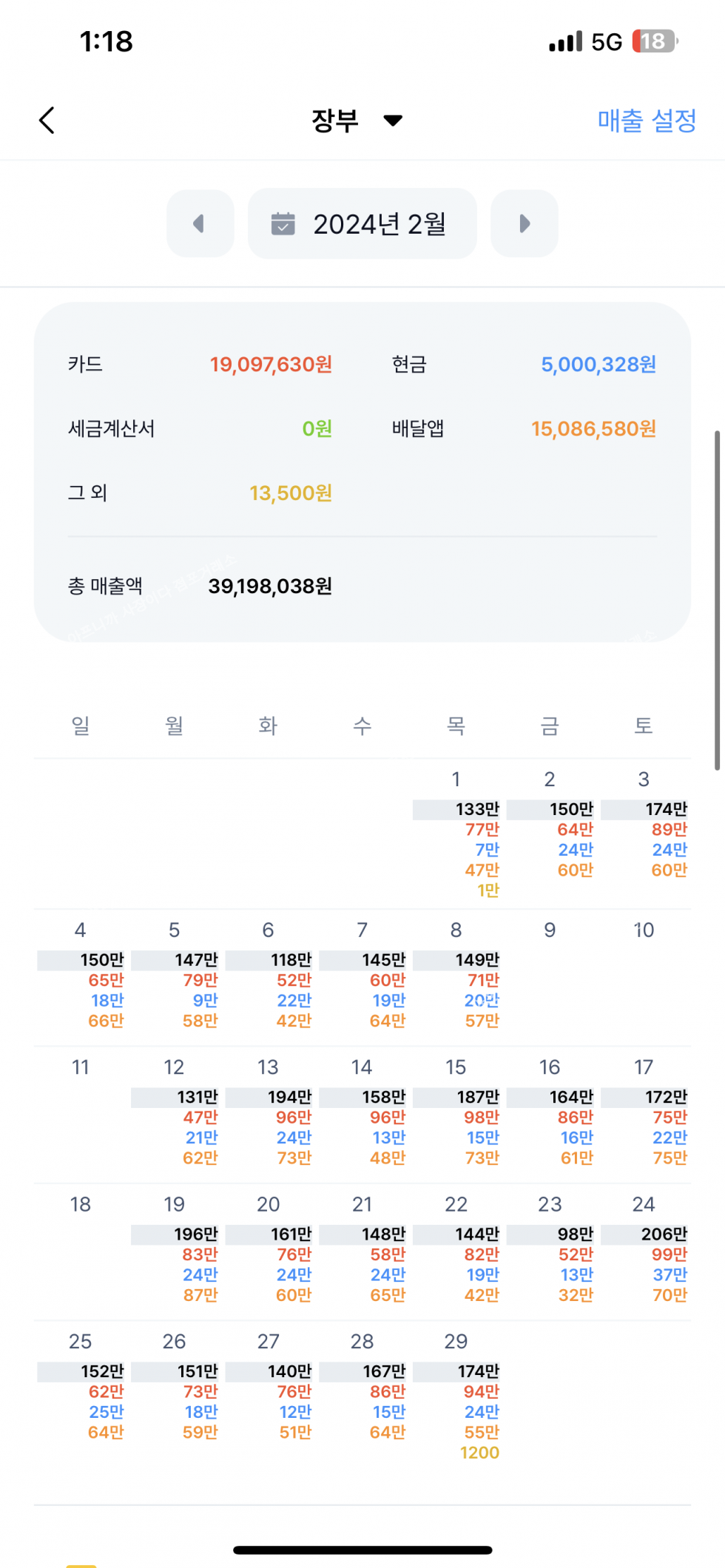Select February 19 with 196만 total
This screenshot has height=1568, width=725.
pos(175,1250)
